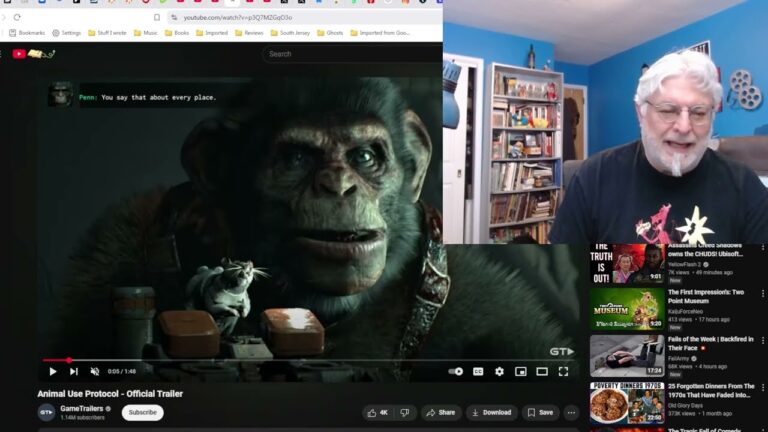Open the more actions ellipsis menu
768x432 pixels.
[571, 412]
